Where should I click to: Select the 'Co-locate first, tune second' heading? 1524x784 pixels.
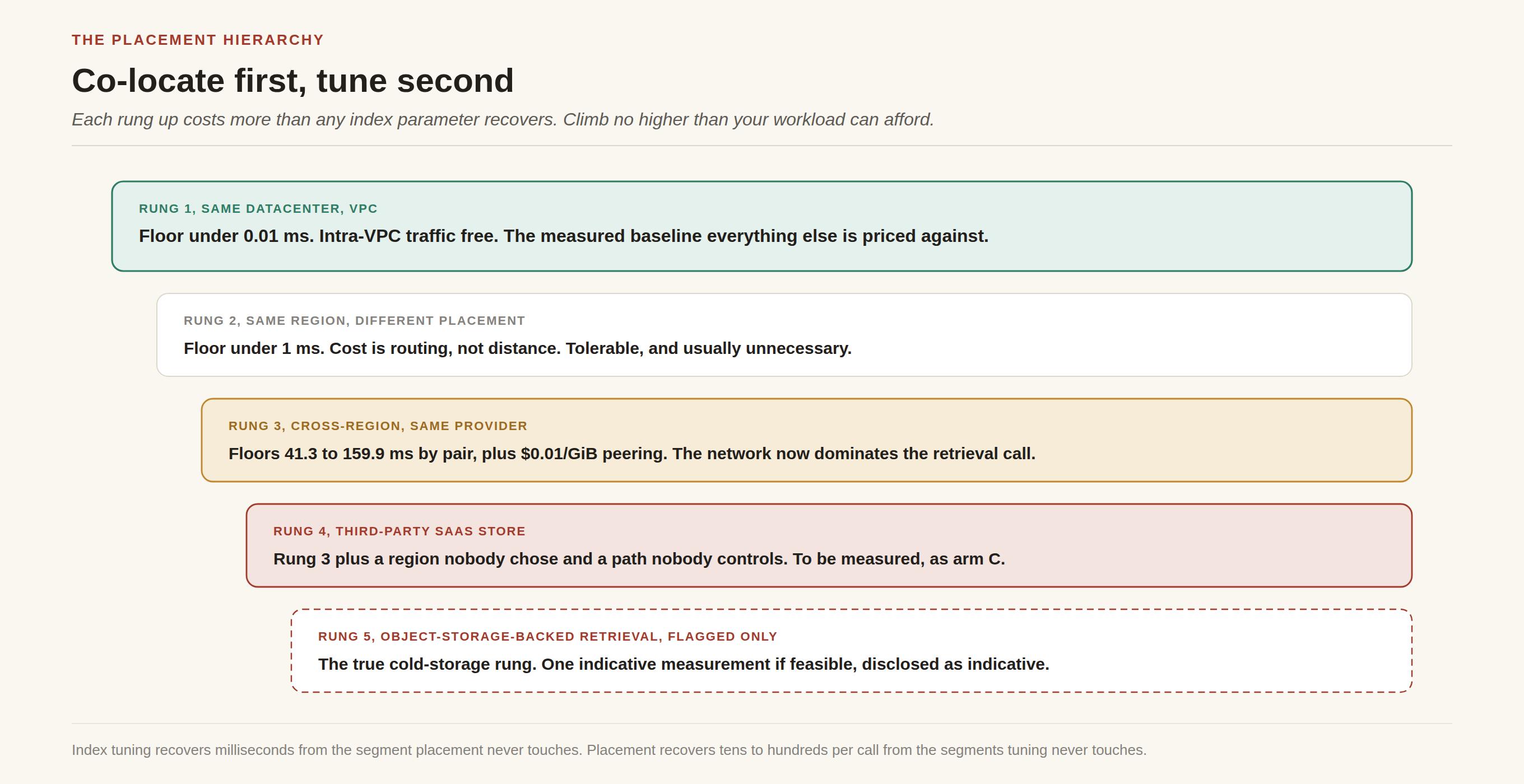coord(293,81)
